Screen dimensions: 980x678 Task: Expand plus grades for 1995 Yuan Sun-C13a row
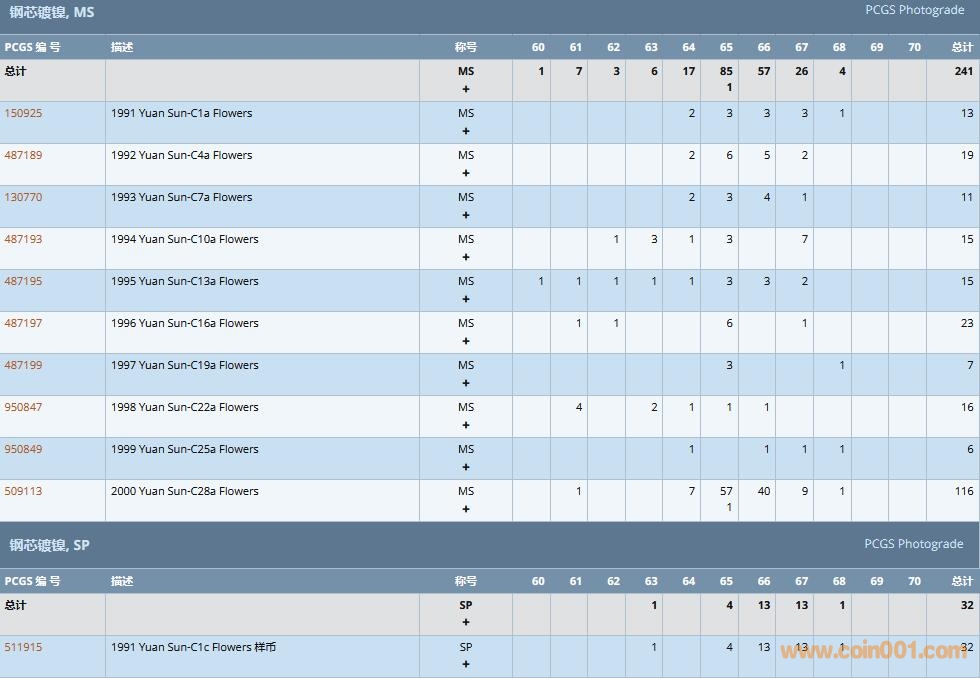pyautogui.click(x=466, y=299)
